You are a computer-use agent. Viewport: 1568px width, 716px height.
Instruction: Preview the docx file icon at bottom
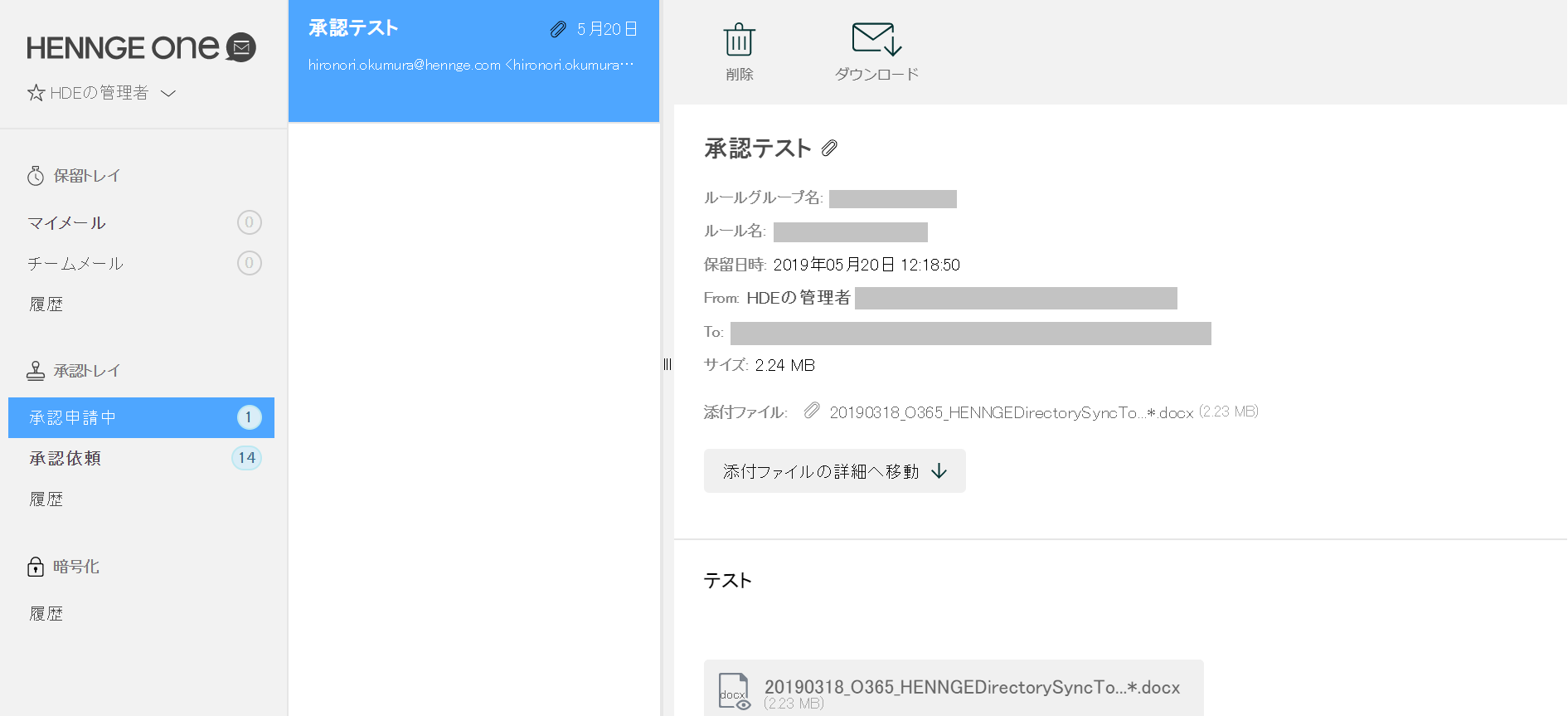coord(734,691)
